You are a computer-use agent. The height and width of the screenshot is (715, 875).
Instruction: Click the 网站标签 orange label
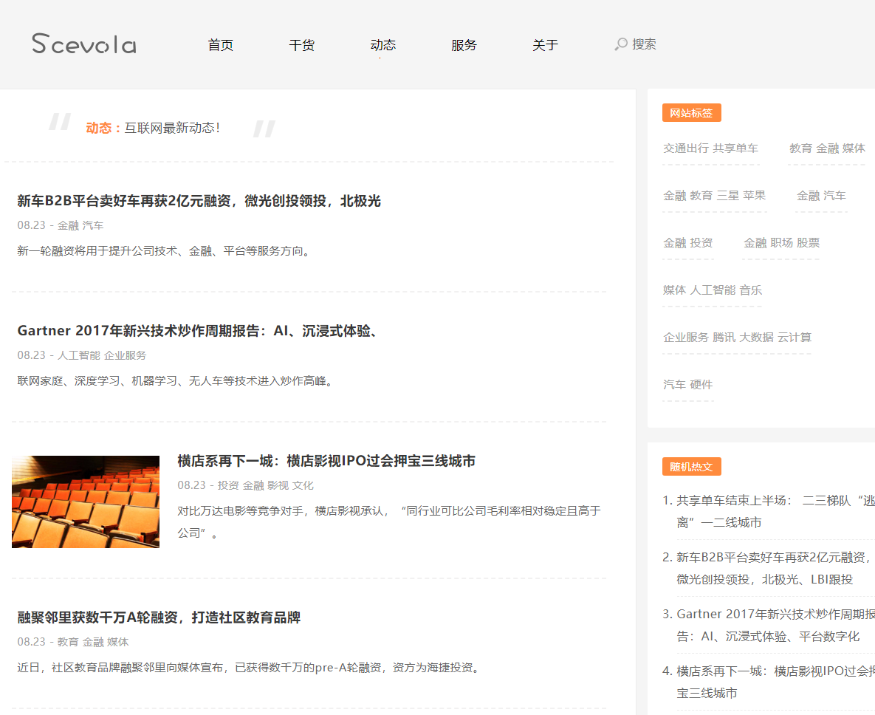coord(691,113)
